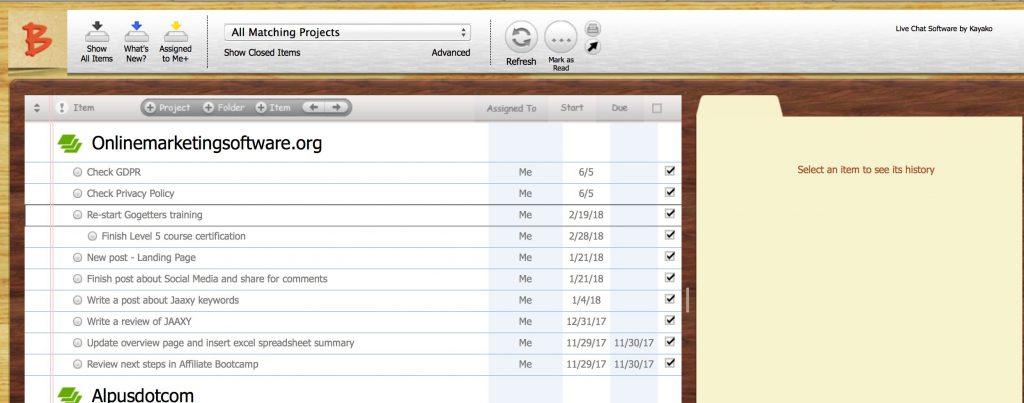Add a new Project
The height and width of the screenshot is (403, 1024).
click(x=168, y=108)
